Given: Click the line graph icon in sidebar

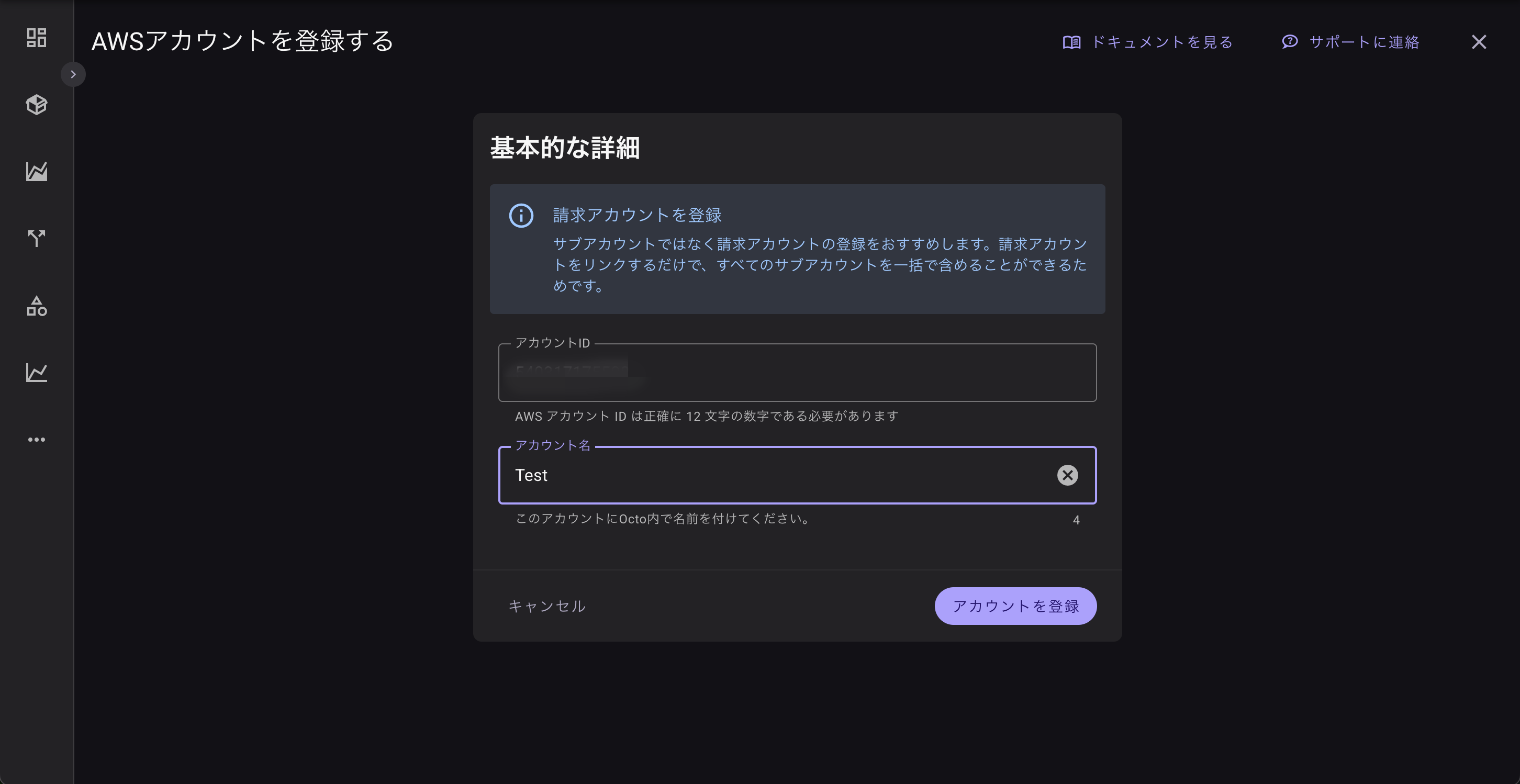Looking at the screenshot, I should tap(37, 372).
